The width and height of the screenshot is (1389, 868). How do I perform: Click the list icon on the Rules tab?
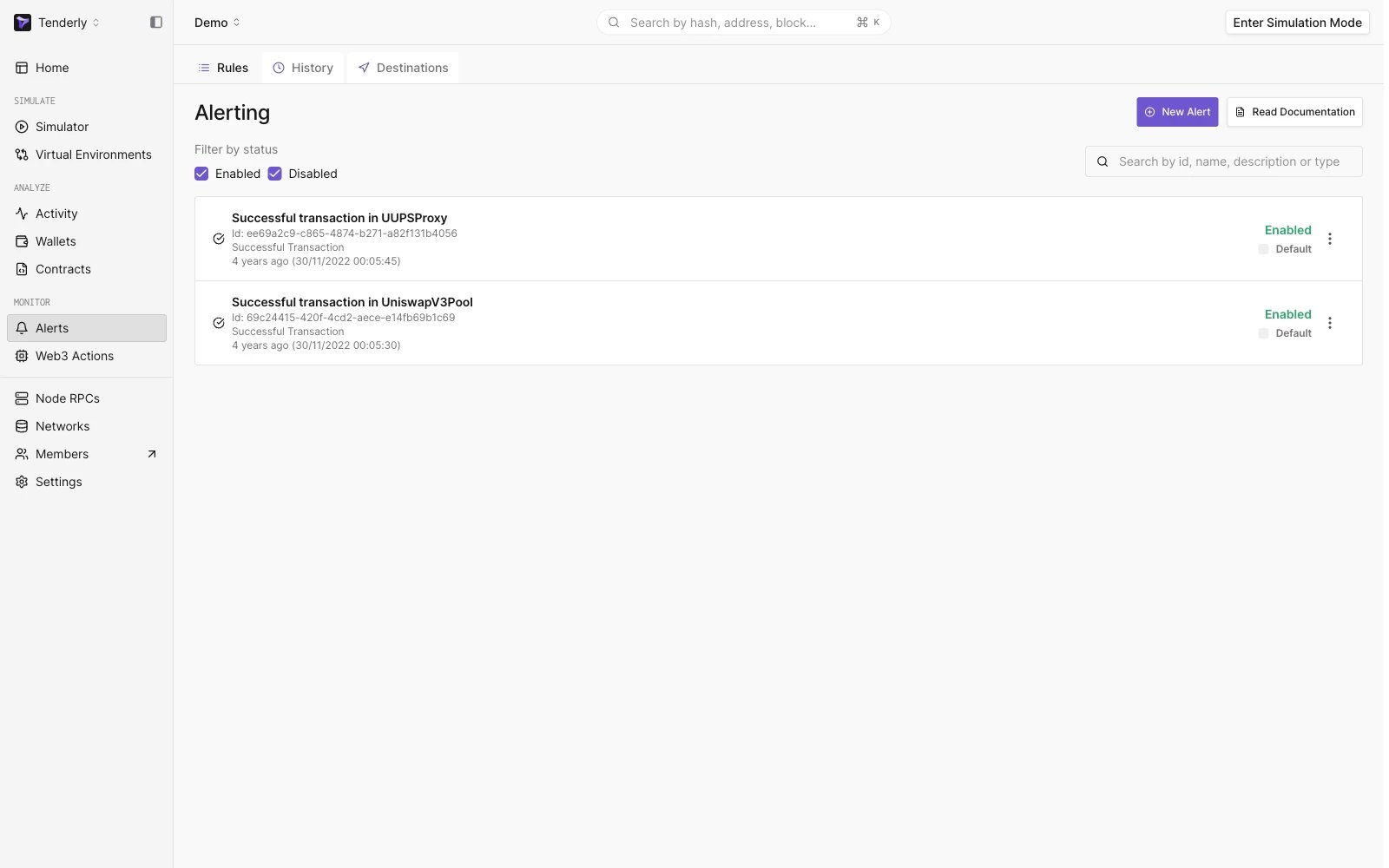coord(204,68)
